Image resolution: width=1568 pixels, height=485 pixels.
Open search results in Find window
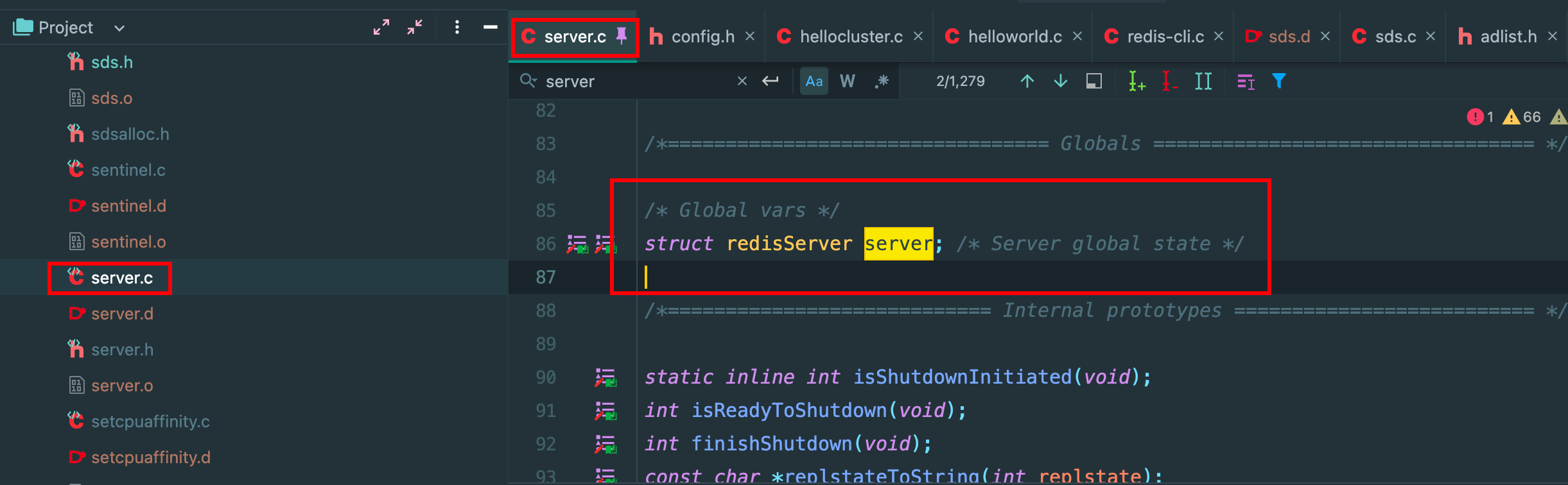coord(1093,81)
